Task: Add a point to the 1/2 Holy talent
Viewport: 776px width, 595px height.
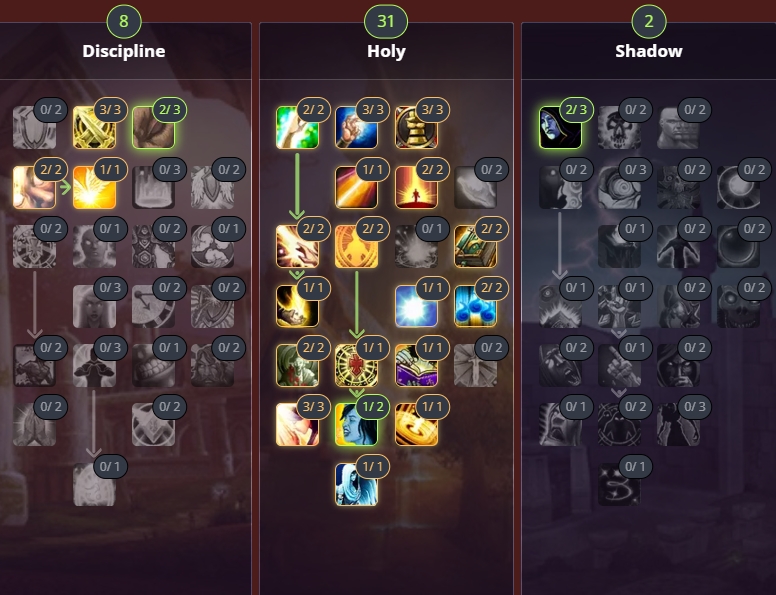Action: click(x=356, y=425)
